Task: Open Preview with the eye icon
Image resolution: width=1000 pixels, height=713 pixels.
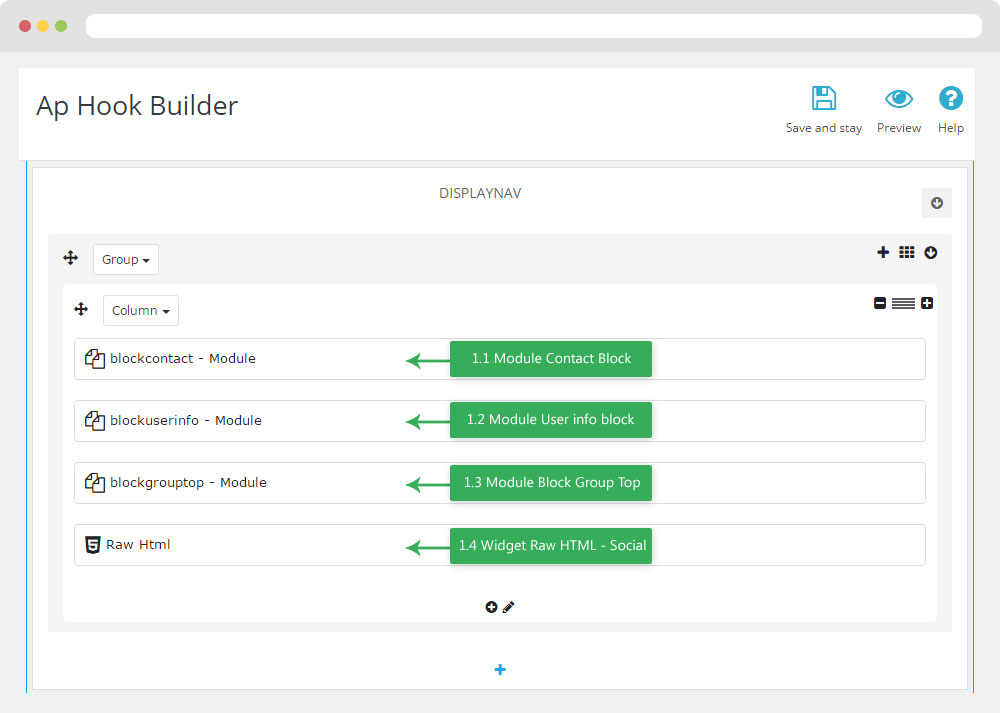Action: [x=899, y=99]
